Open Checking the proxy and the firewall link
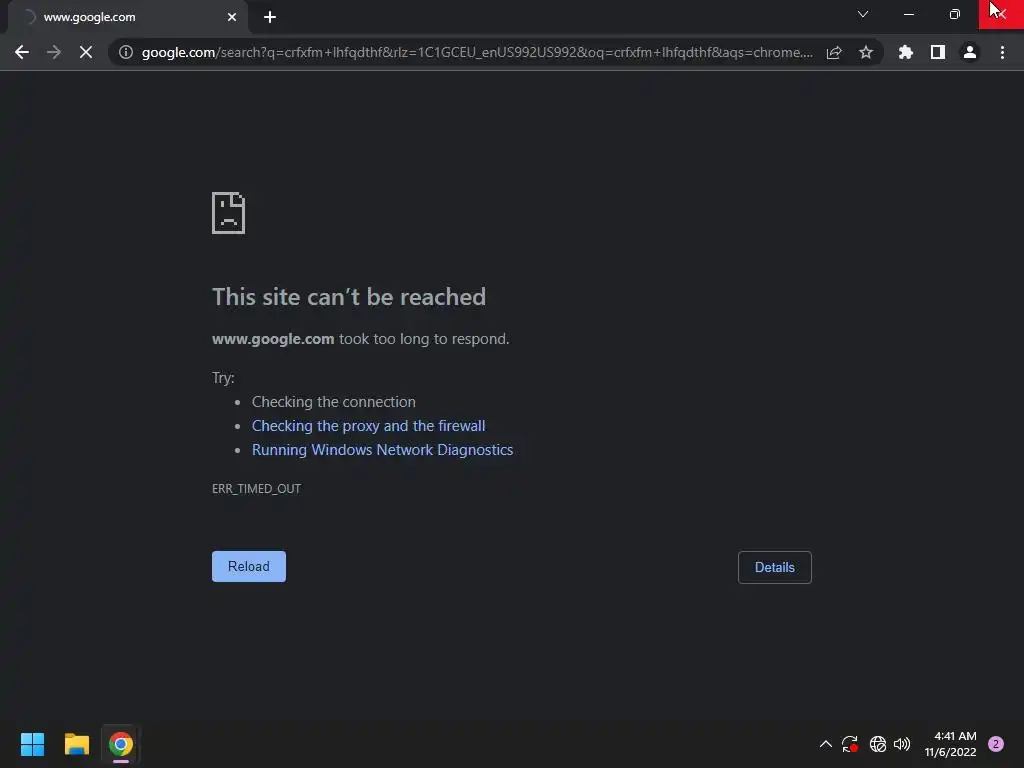 point(368,426)
